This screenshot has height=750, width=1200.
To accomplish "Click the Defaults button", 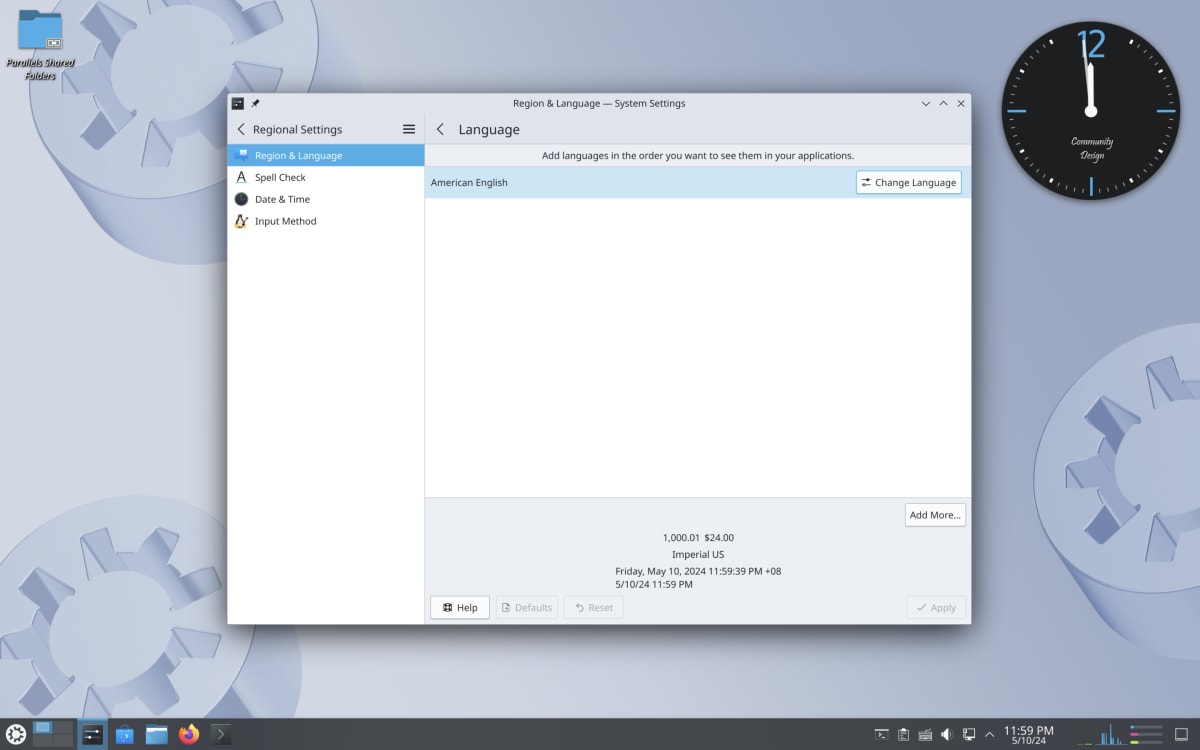I will [x=527, y=607].
